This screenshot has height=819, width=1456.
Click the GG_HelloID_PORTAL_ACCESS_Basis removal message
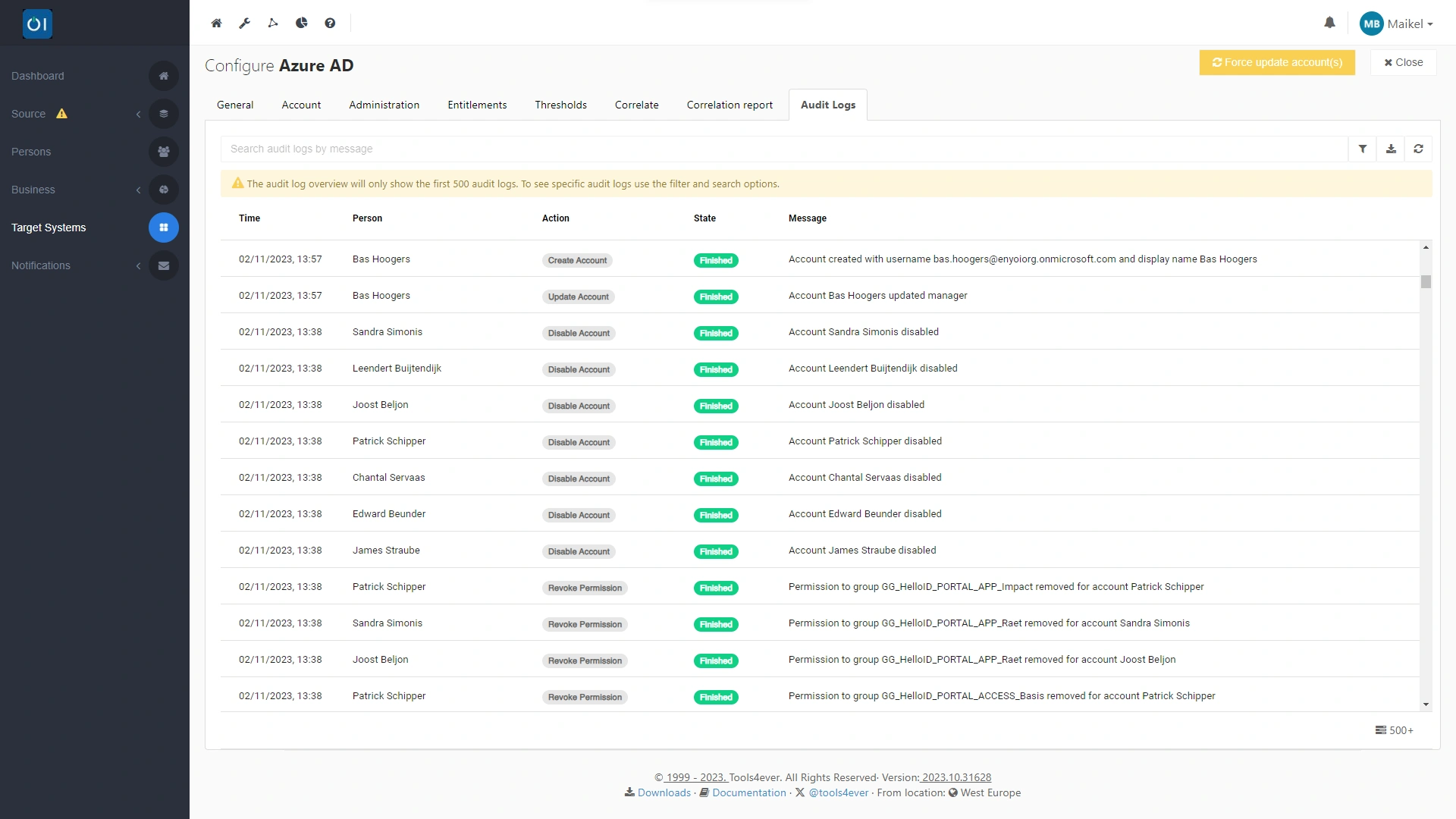(1002, 696)
